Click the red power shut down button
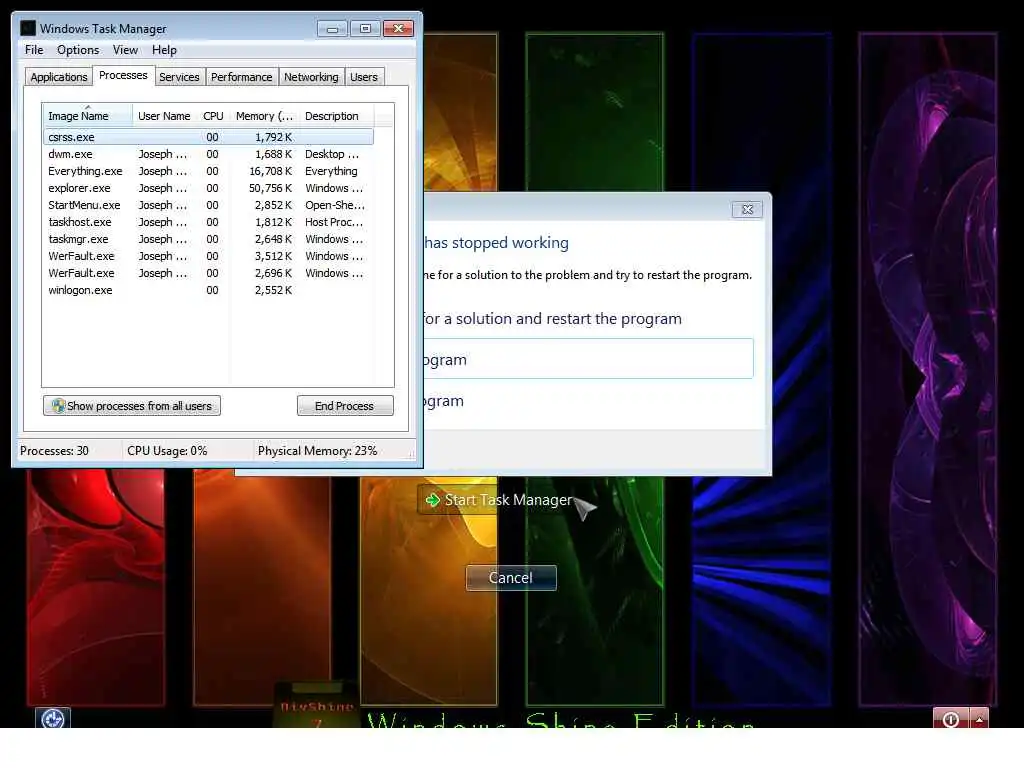The image size is (1024, 768). pos(952,718)
